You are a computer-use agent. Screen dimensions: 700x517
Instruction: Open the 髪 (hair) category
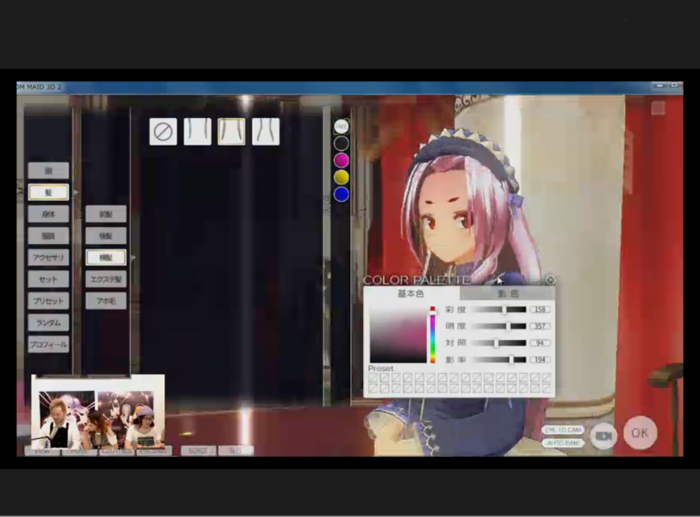pyautogui.click(x=48, y=192)
